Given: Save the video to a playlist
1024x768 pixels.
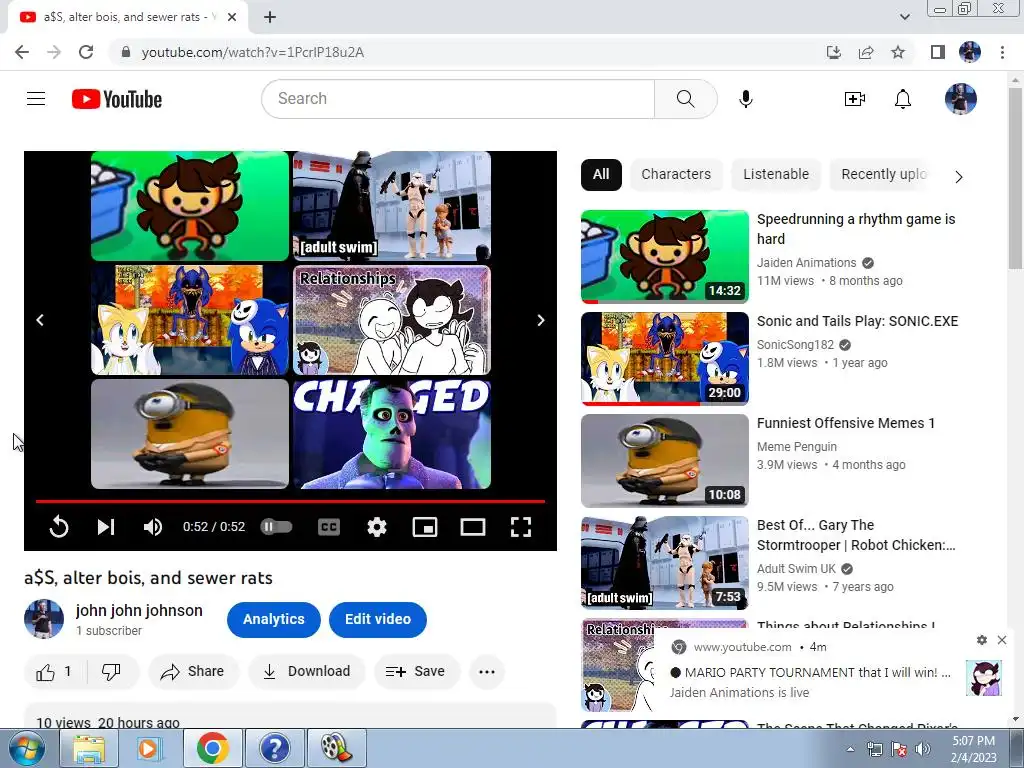Looking at the screenshot, I should [x=416, y=671].
